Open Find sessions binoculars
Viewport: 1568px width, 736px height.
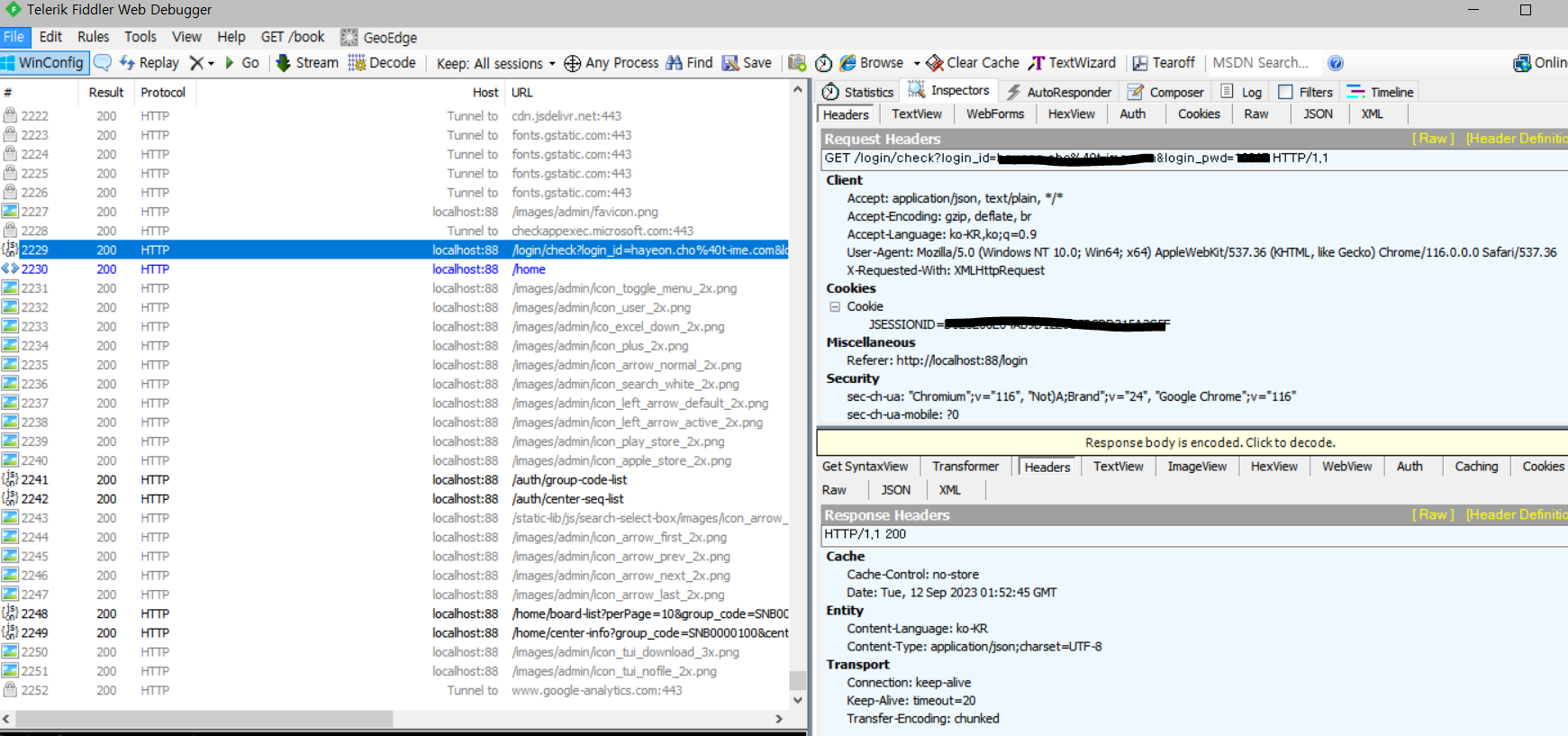pyautogui.click(x=690, y=62)
